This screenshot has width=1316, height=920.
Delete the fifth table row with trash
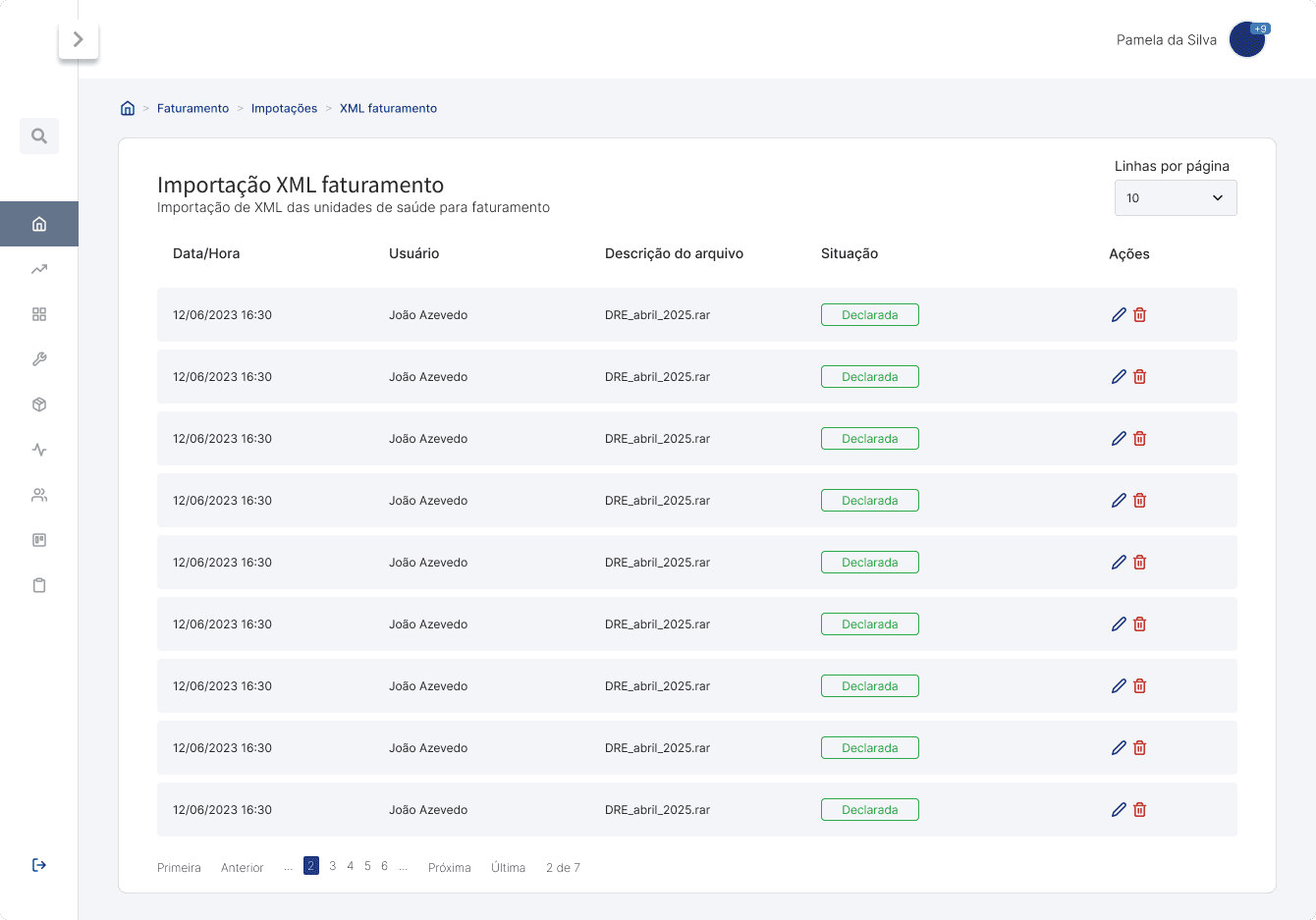(1140, 563)
